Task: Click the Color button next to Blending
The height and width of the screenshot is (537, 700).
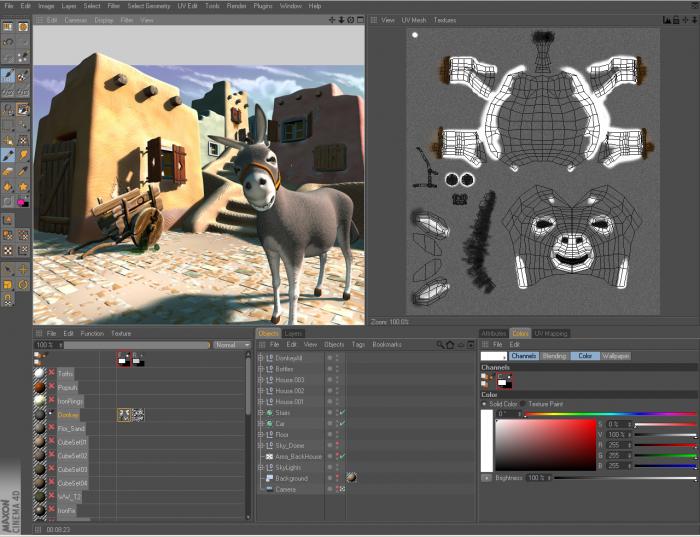Action: pyautogui.click(x=585, y=356)
